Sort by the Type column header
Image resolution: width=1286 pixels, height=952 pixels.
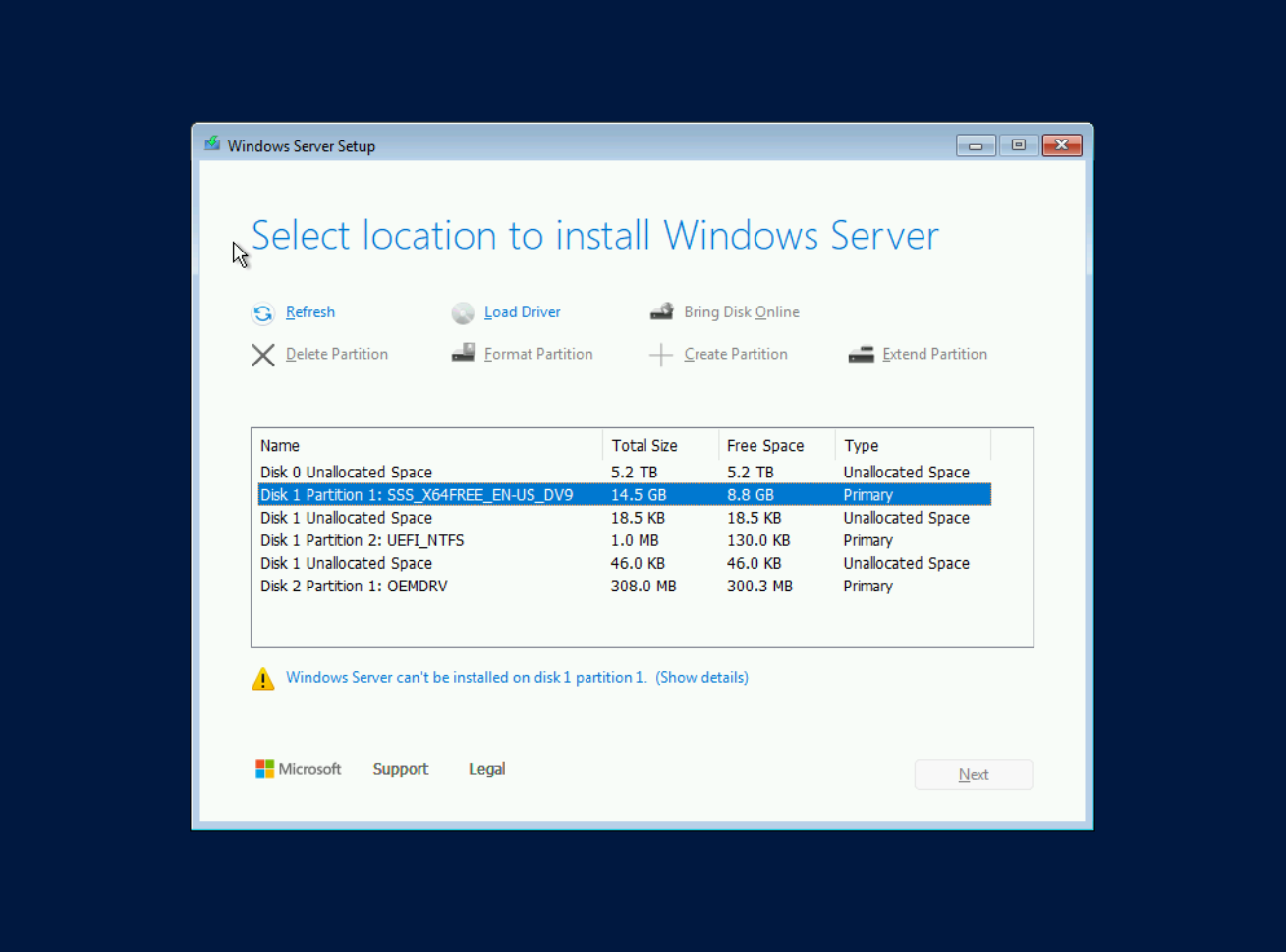click(913, 445)
